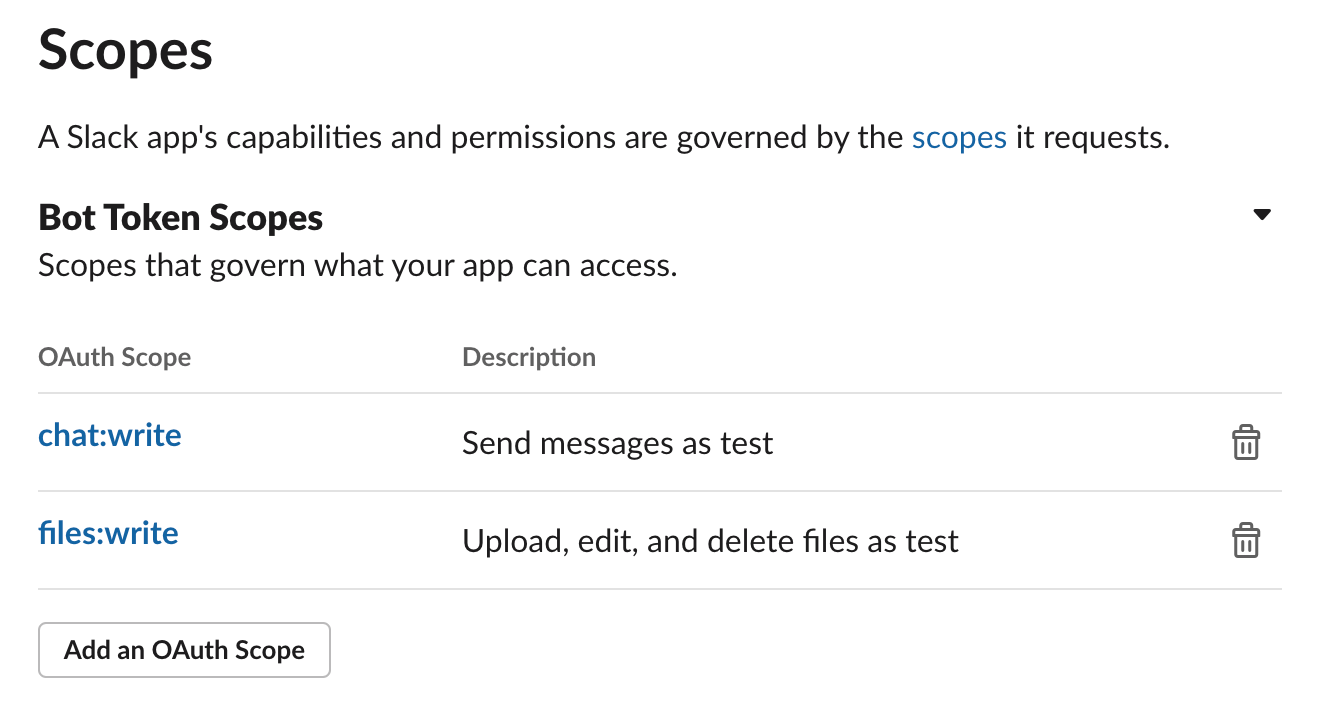This screenshot has height=710, width=1330.
Task: Click 'Upload, edit, and delete files as test'
Action: pyautogui.click(x=710, y=541)
